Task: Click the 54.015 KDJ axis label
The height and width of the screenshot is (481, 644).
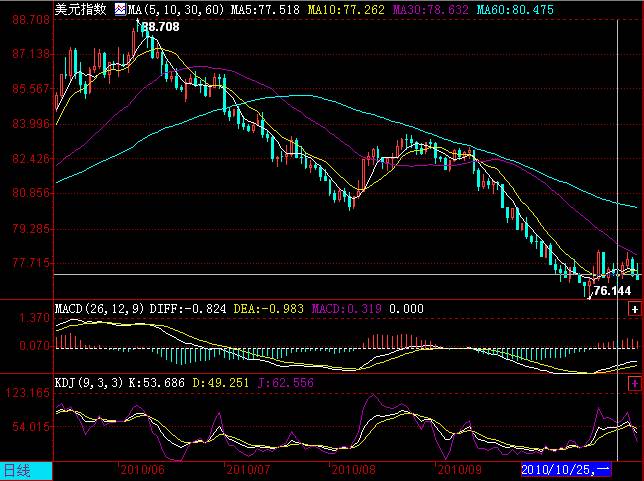Action: (31, 426)
